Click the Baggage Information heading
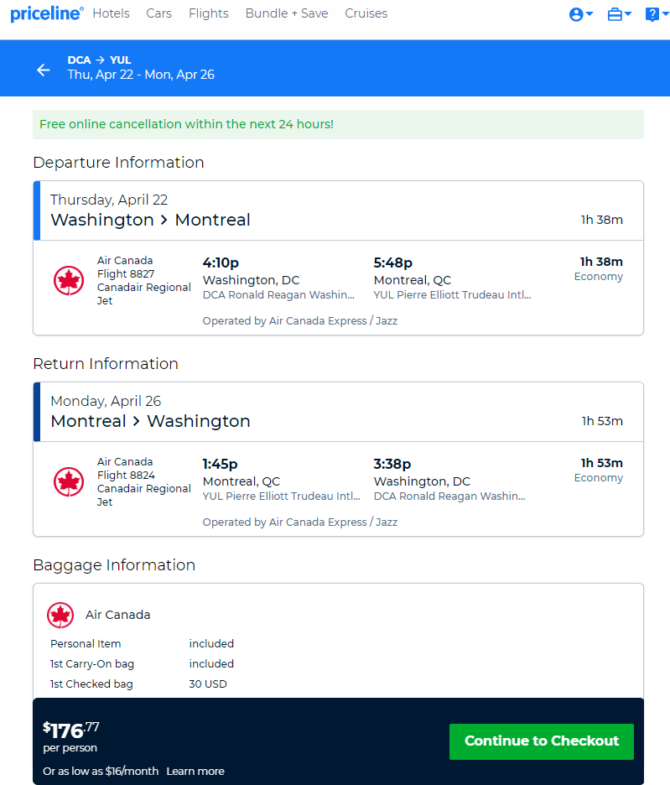 pyautogui.click(x=114, y=565)
